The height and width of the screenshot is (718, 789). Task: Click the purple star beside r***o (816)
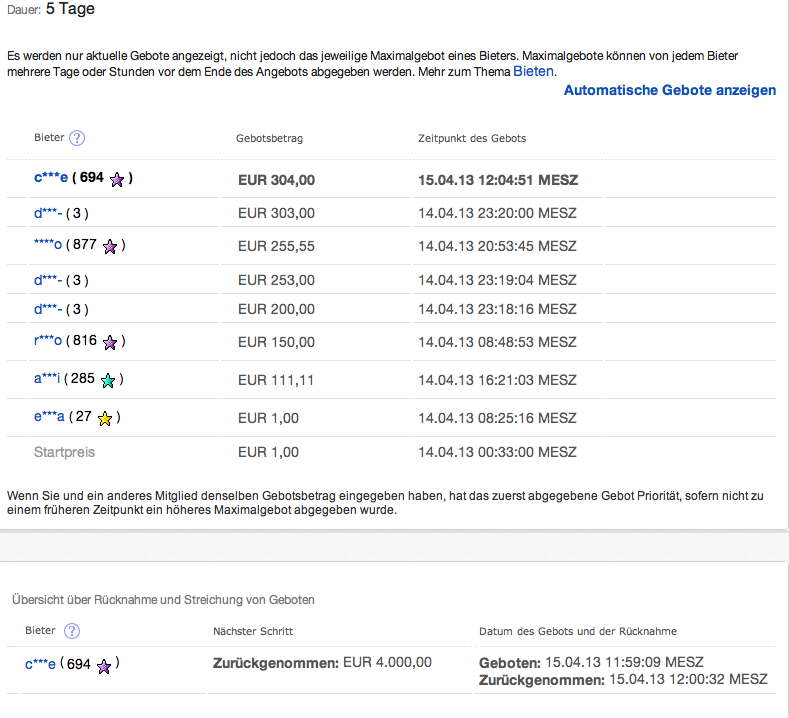pos(110,342)
